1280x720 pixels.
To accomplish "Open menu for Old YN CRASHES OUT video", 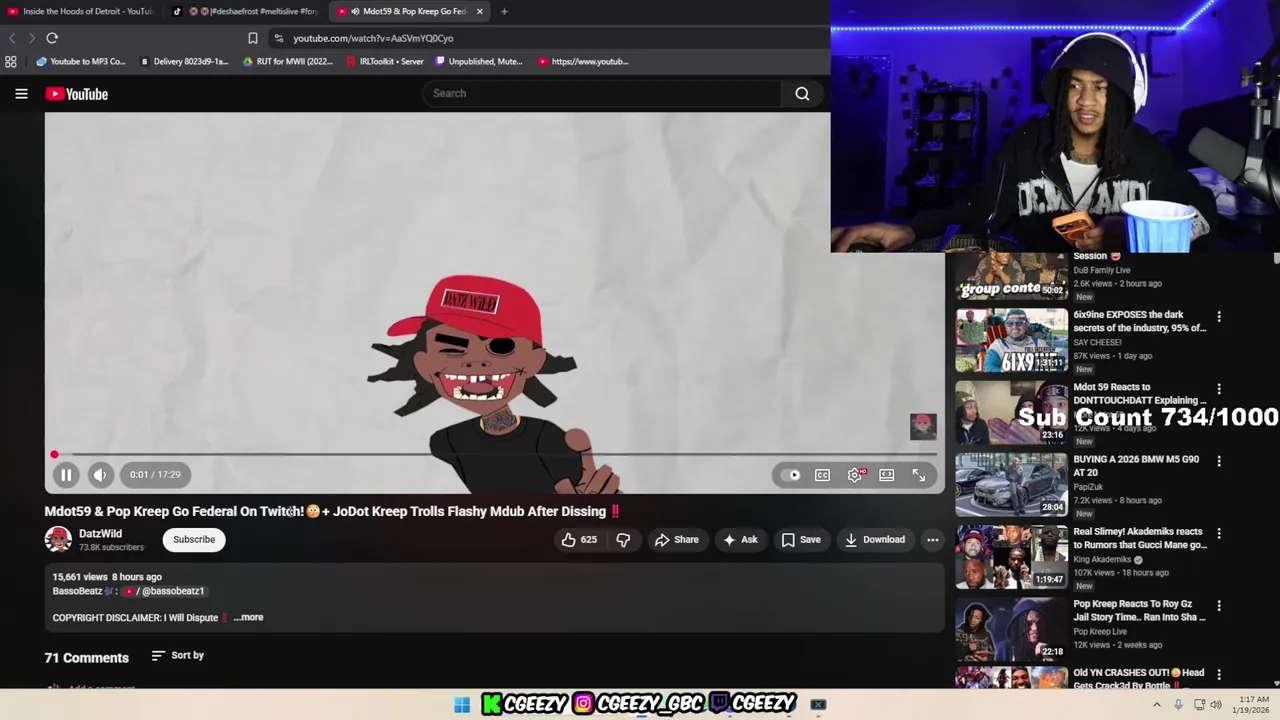I will (x=1218, y=676).
